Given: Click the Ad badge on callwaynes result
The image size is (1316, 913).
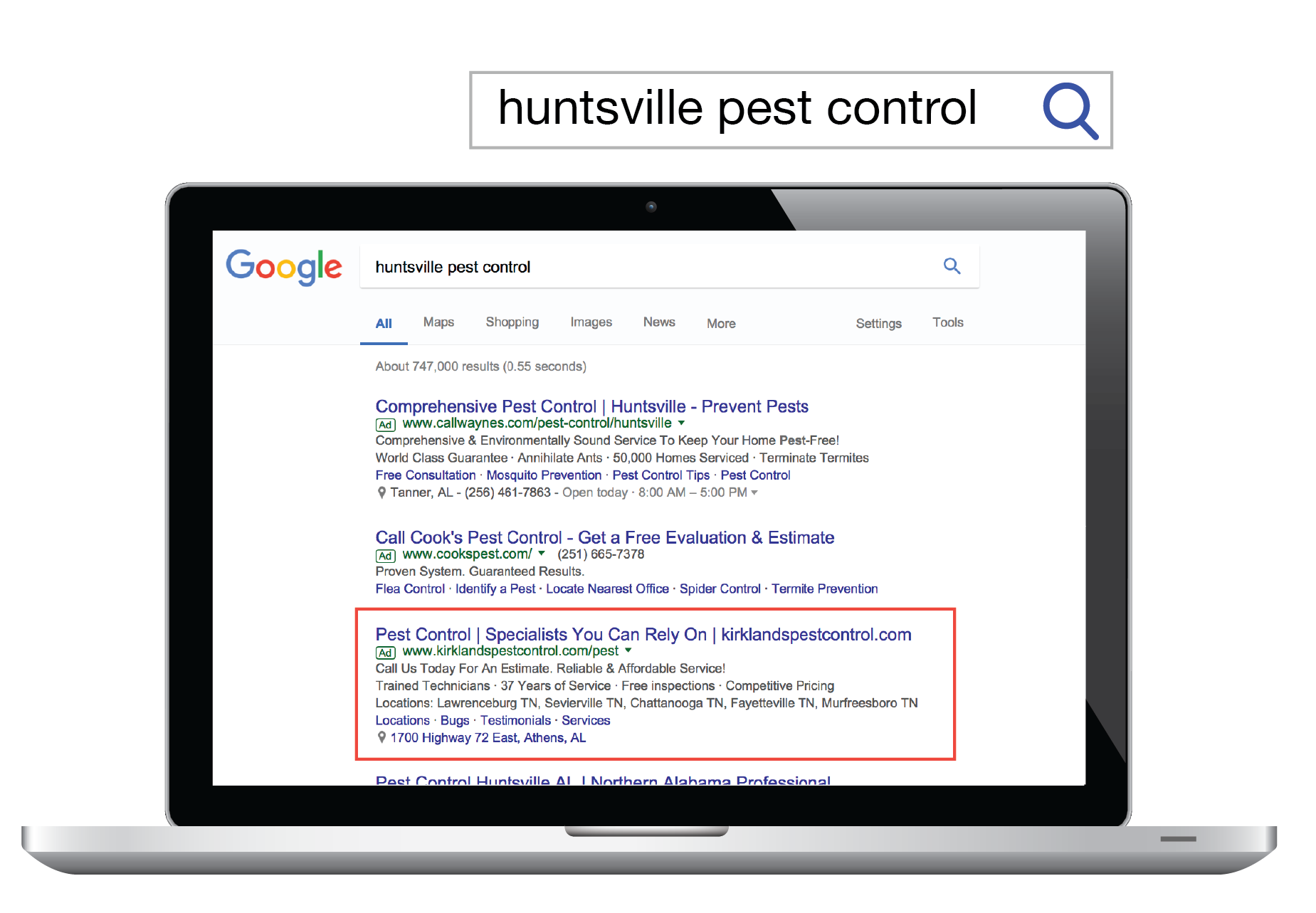Looking at the screenshot, I should pos(385,425).
